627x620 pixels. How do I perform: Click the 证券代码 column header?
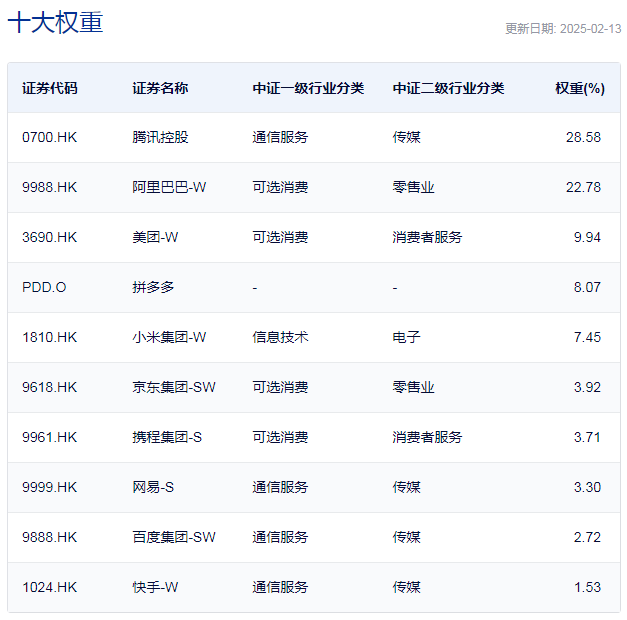[50, 88]
